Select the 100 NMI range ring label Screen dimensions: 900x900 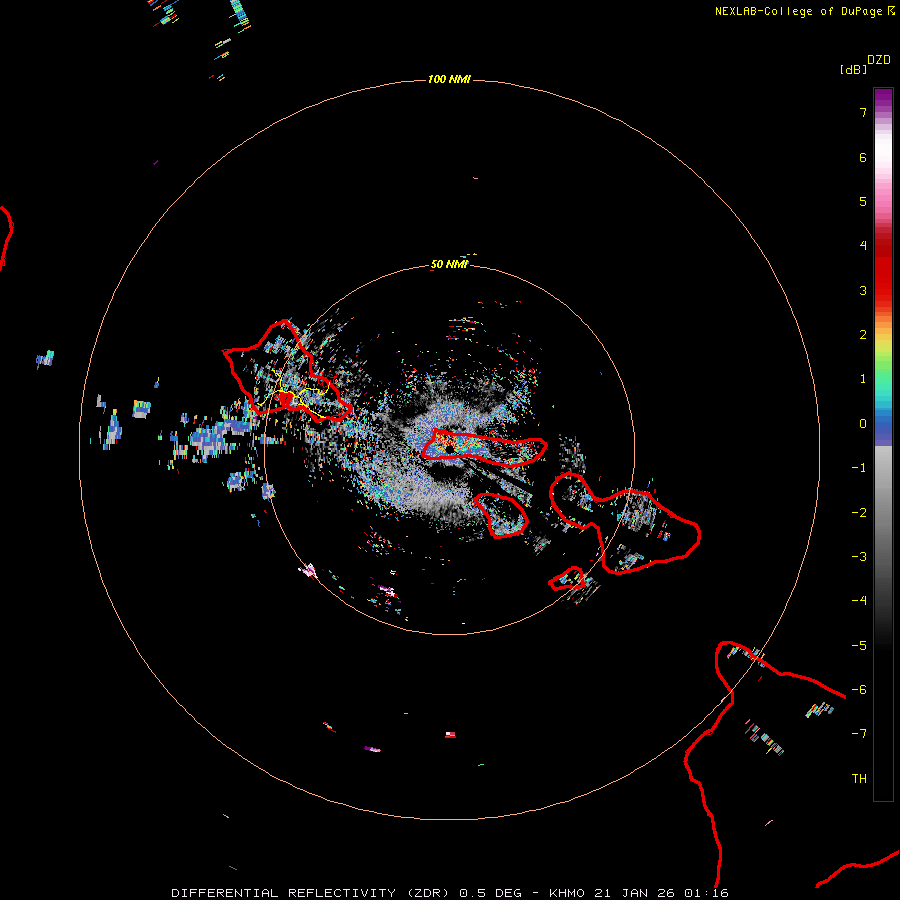449,79
